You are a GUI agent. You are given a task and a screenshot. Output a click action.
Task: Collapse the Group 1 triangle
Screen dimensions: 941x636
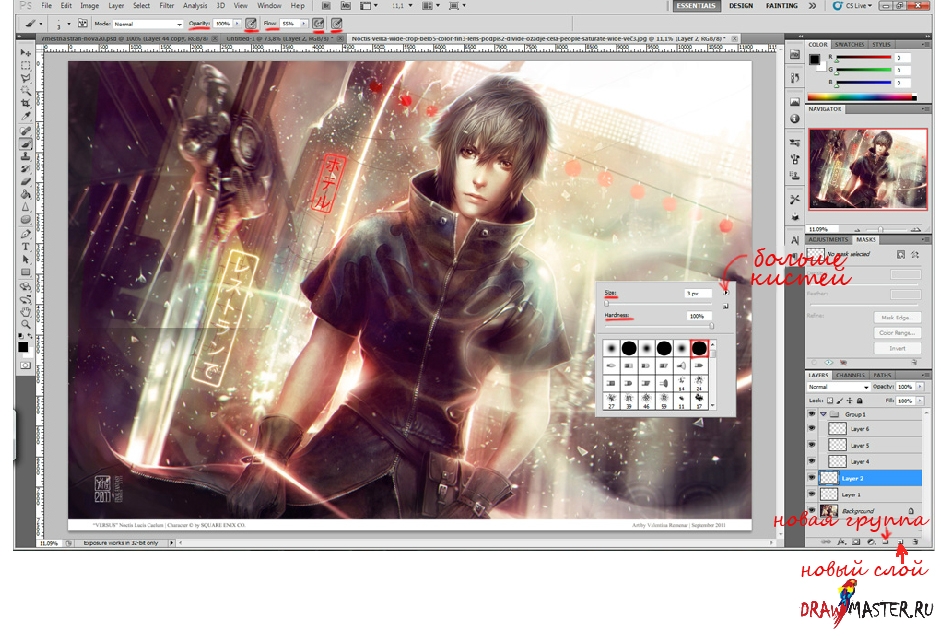(x=824, y=414)
